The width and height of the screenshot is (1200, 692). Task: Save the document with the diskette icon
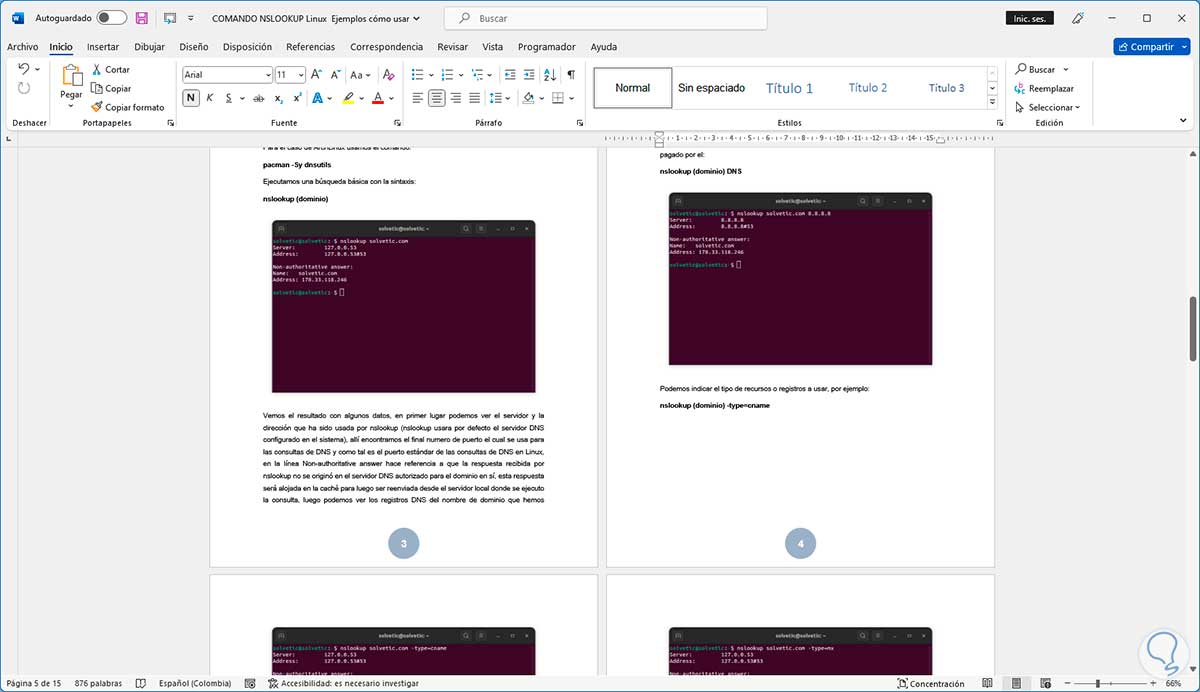pyautogui.click(x=142, y=18)
